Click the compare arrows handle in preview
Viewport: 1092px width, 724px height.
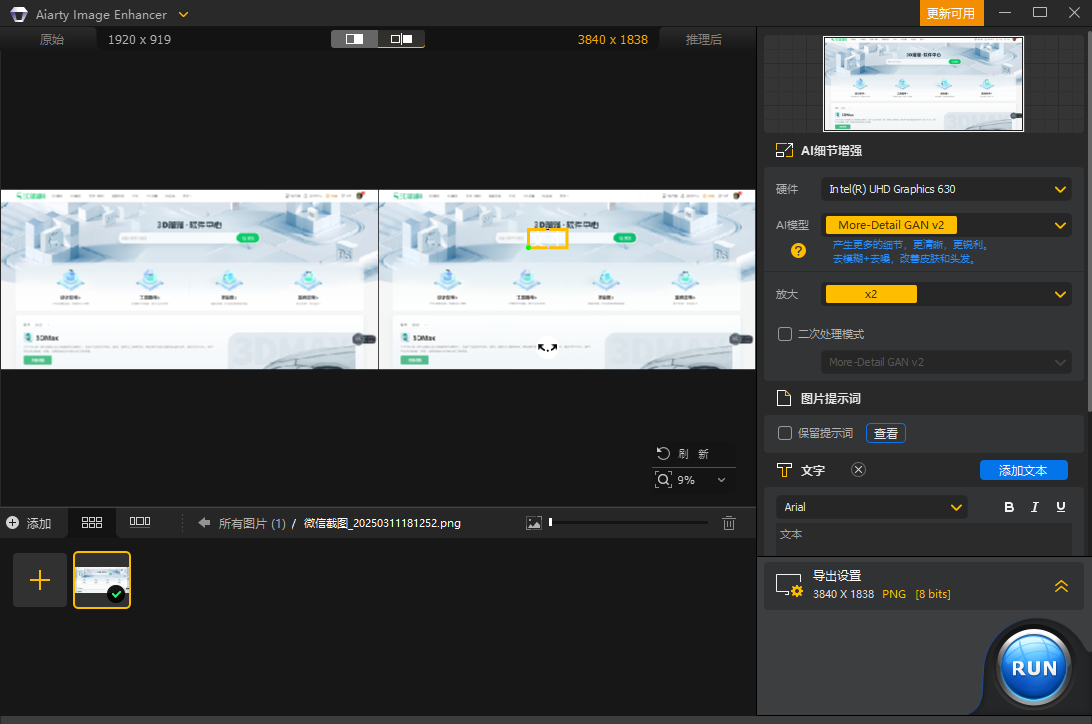pyautogui.click(x=547, y=347)
